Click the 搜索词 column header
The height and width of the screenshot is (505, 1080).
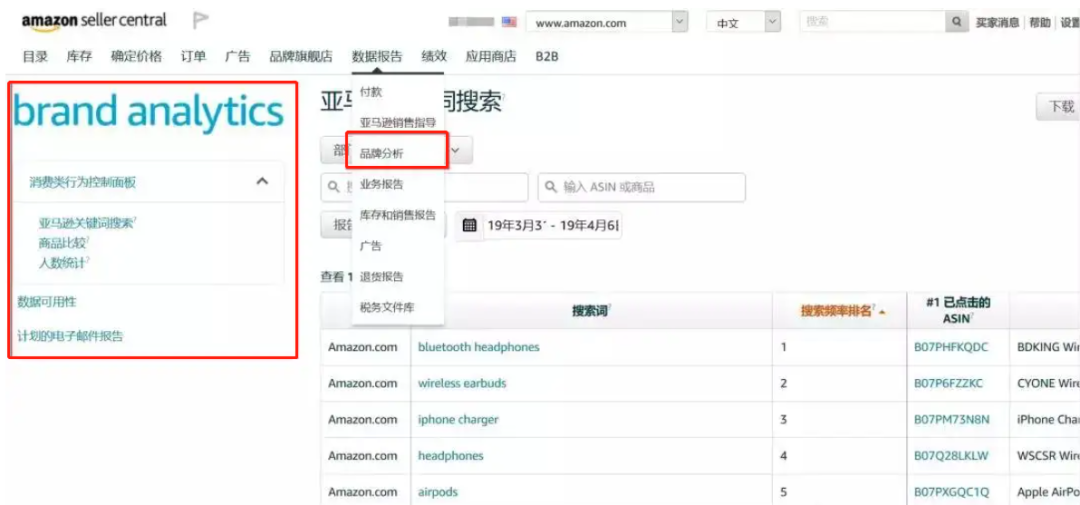pyautogui.click(x=592, y=311)
